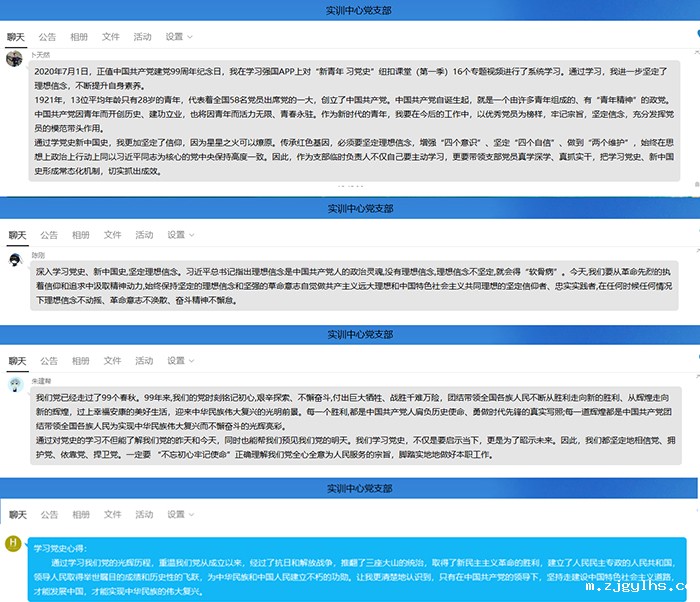Select 聊天 tab above the 学习党史心得 message
700x602 pixels.
(16, 514)
